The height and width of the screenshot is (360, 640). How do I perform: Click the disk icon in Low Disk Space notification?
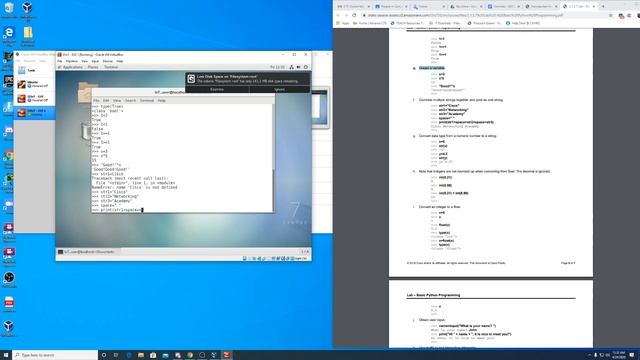(x=191, y=79)
